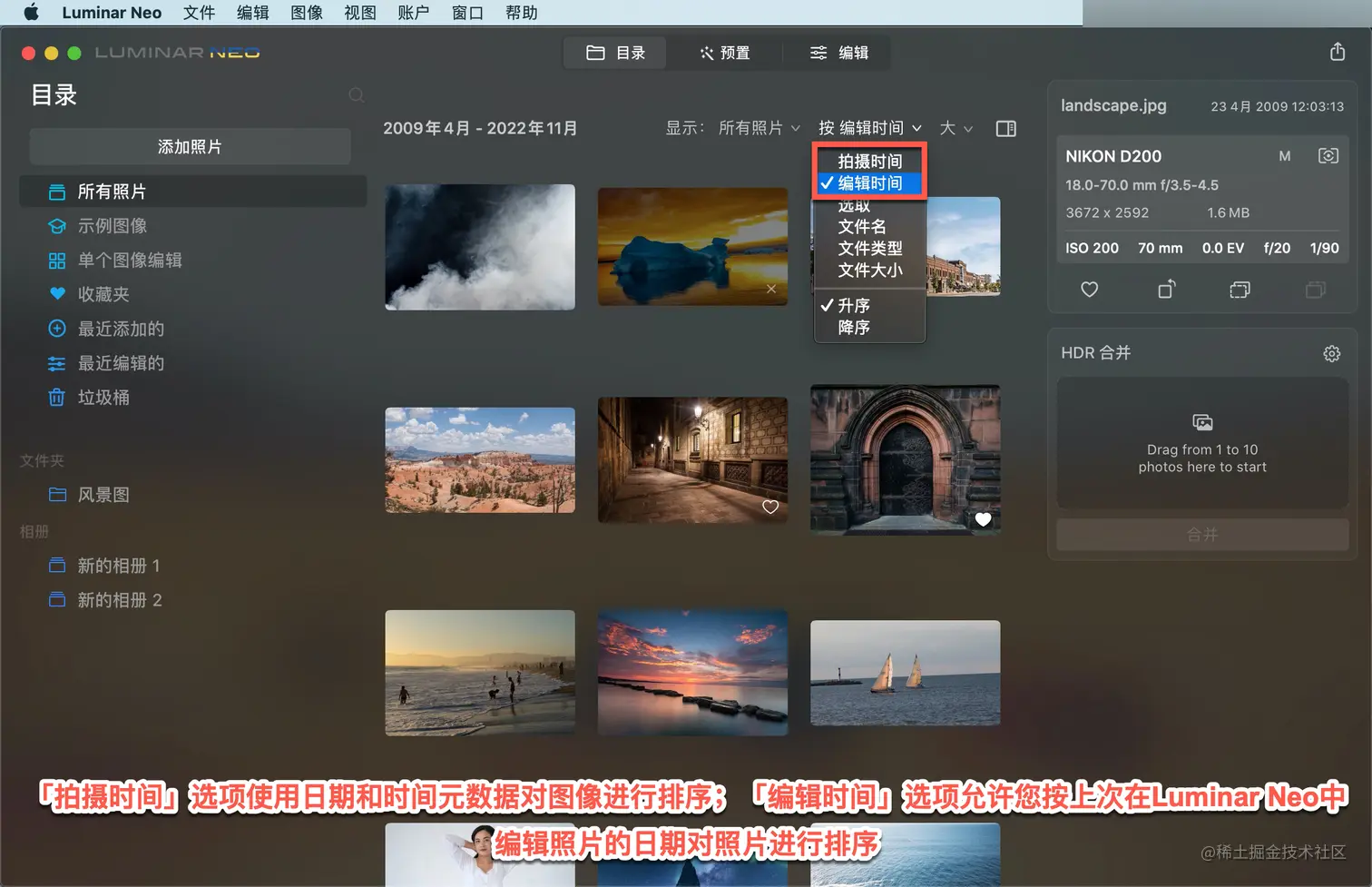
Task: Open the Luminar Neo app menu
Action: point(112,13)
